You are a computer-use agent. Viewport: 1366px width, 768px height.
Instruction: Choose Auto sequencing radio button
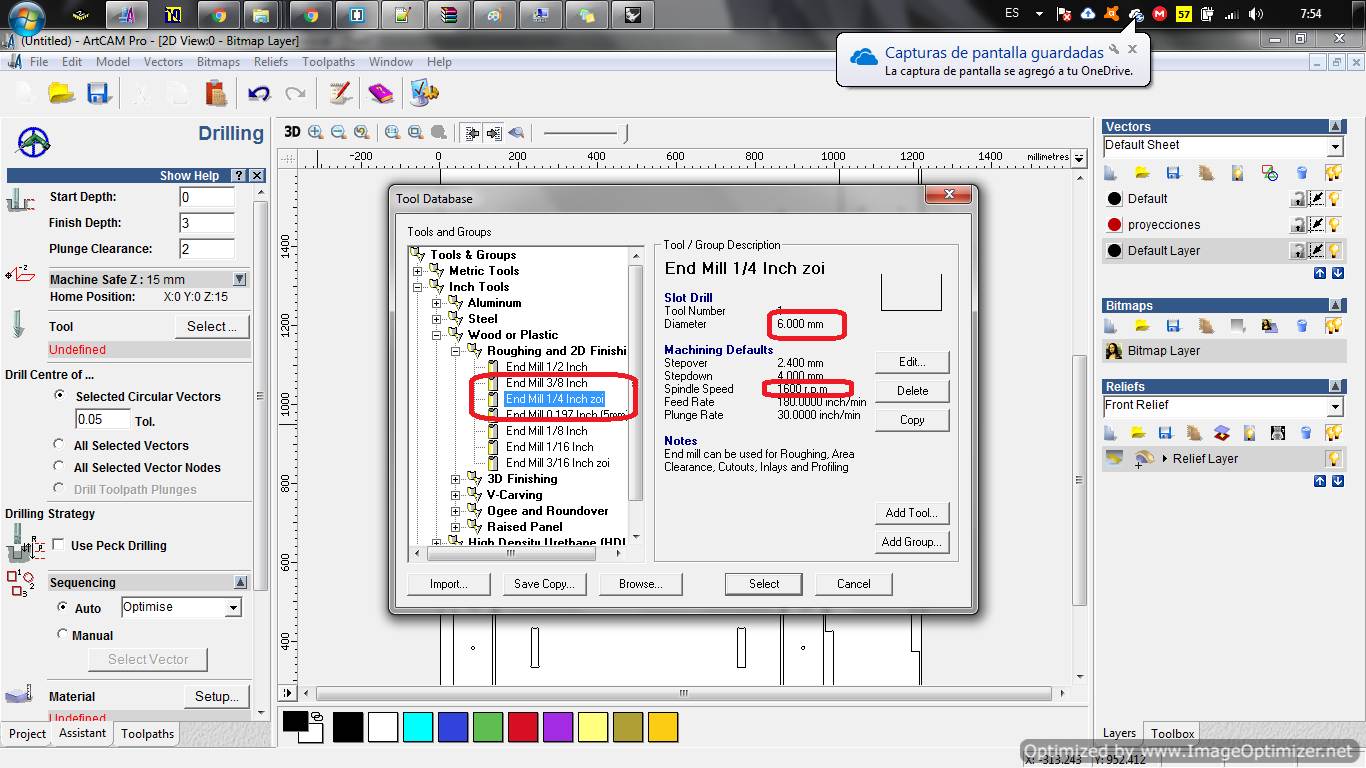click(62, 607)
